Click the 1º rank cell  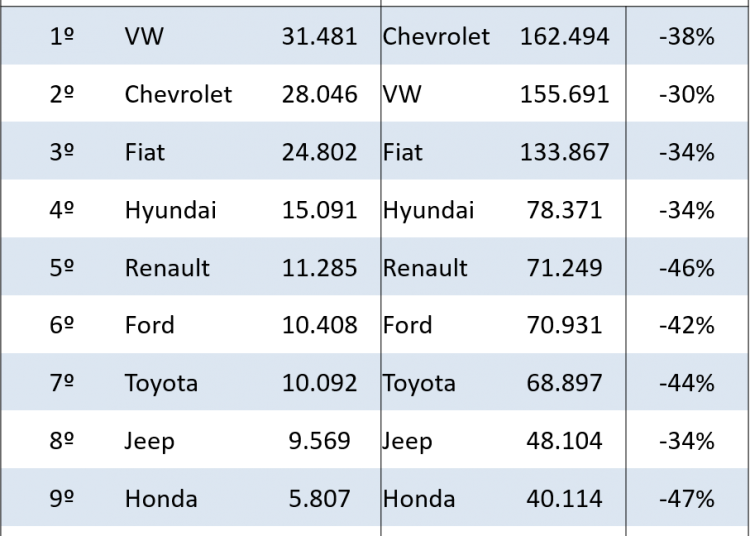(62, 37)
